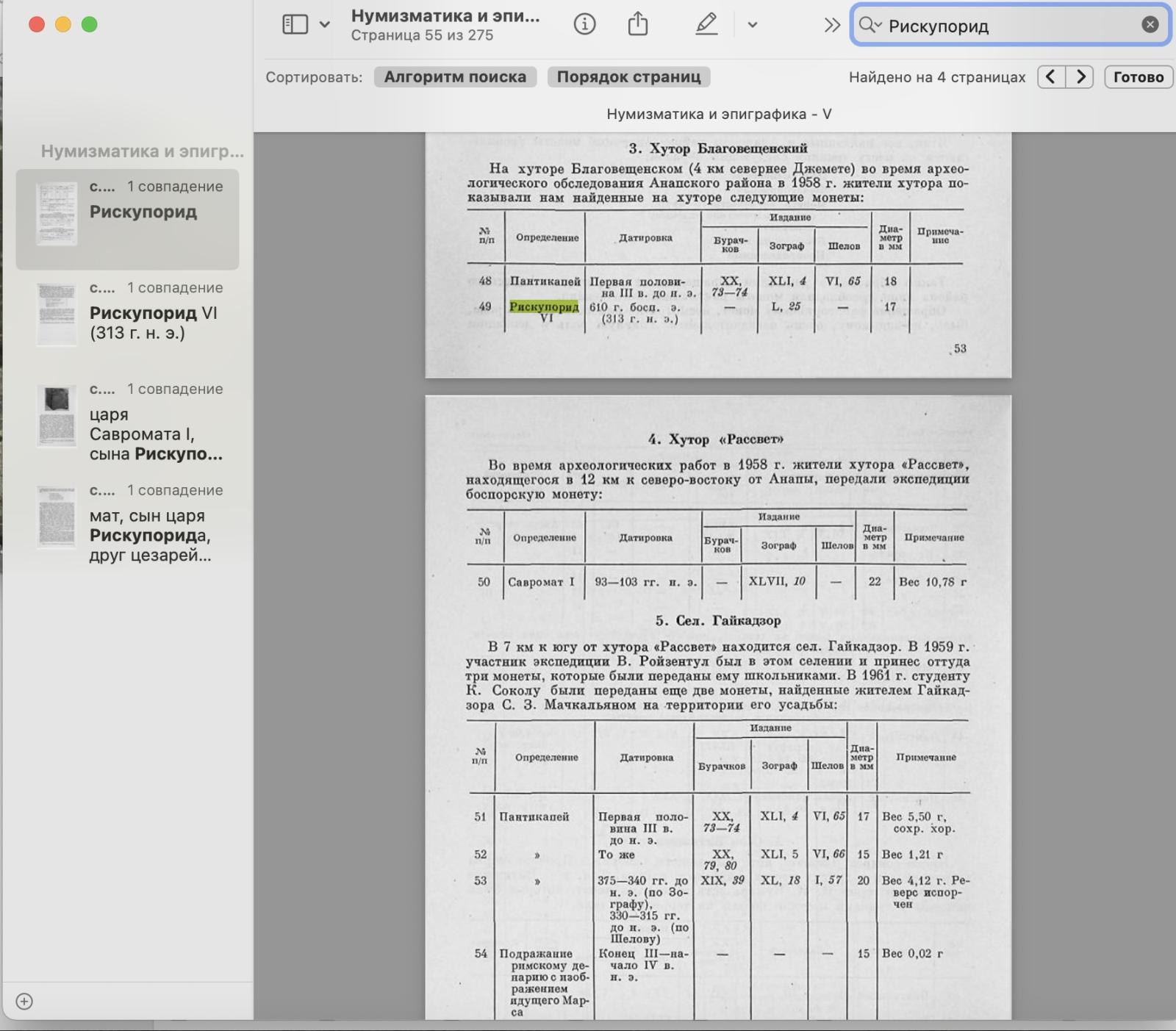Click the Share icon in toolbar
The width and height of the screenshot is (1176, 1031).
point(638,25)
